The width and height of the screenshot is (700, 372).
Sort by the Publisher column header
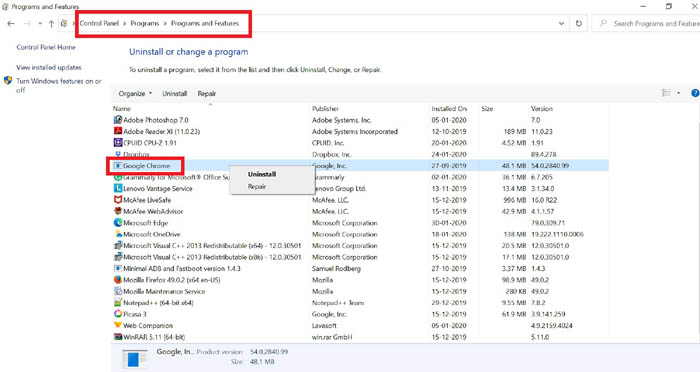tap(325, 109)
